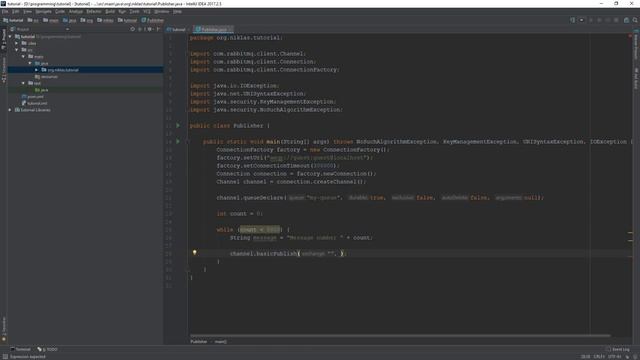Open the Code menu
This screenshot has height=360, width=640.
(60, 11)
